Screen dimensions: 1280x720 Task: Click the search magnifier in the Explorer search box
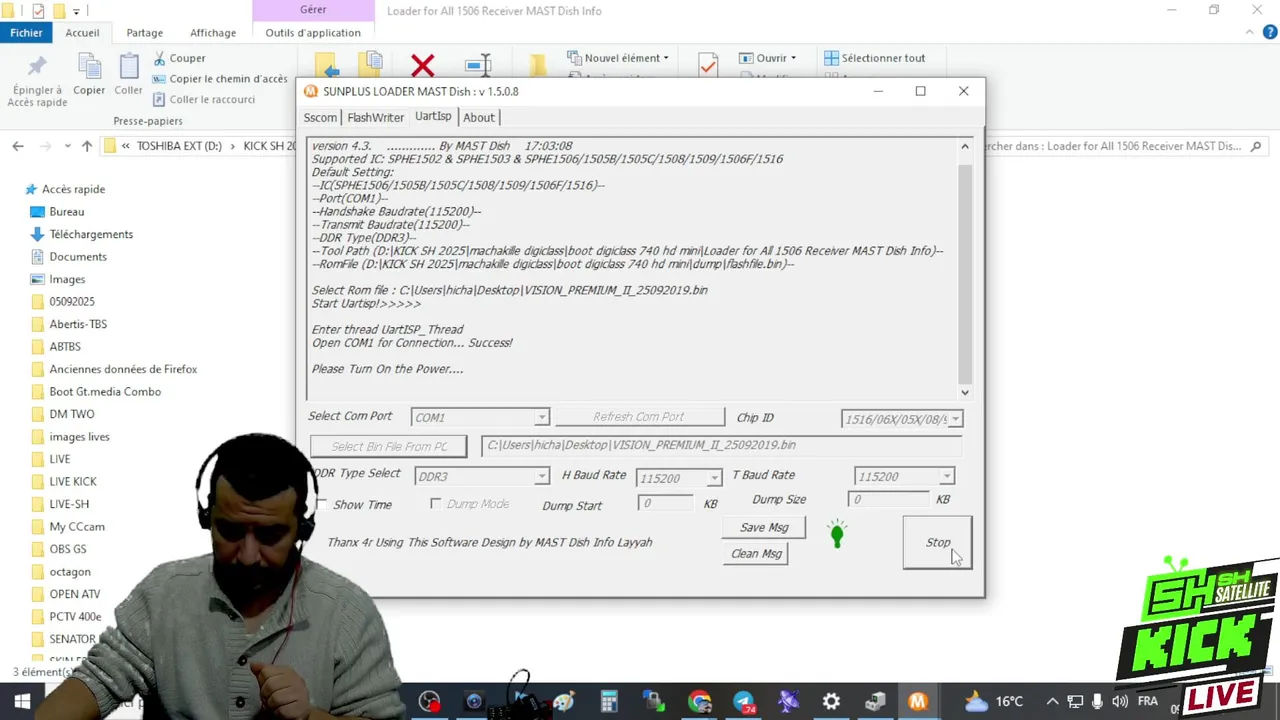(1257, 146)
